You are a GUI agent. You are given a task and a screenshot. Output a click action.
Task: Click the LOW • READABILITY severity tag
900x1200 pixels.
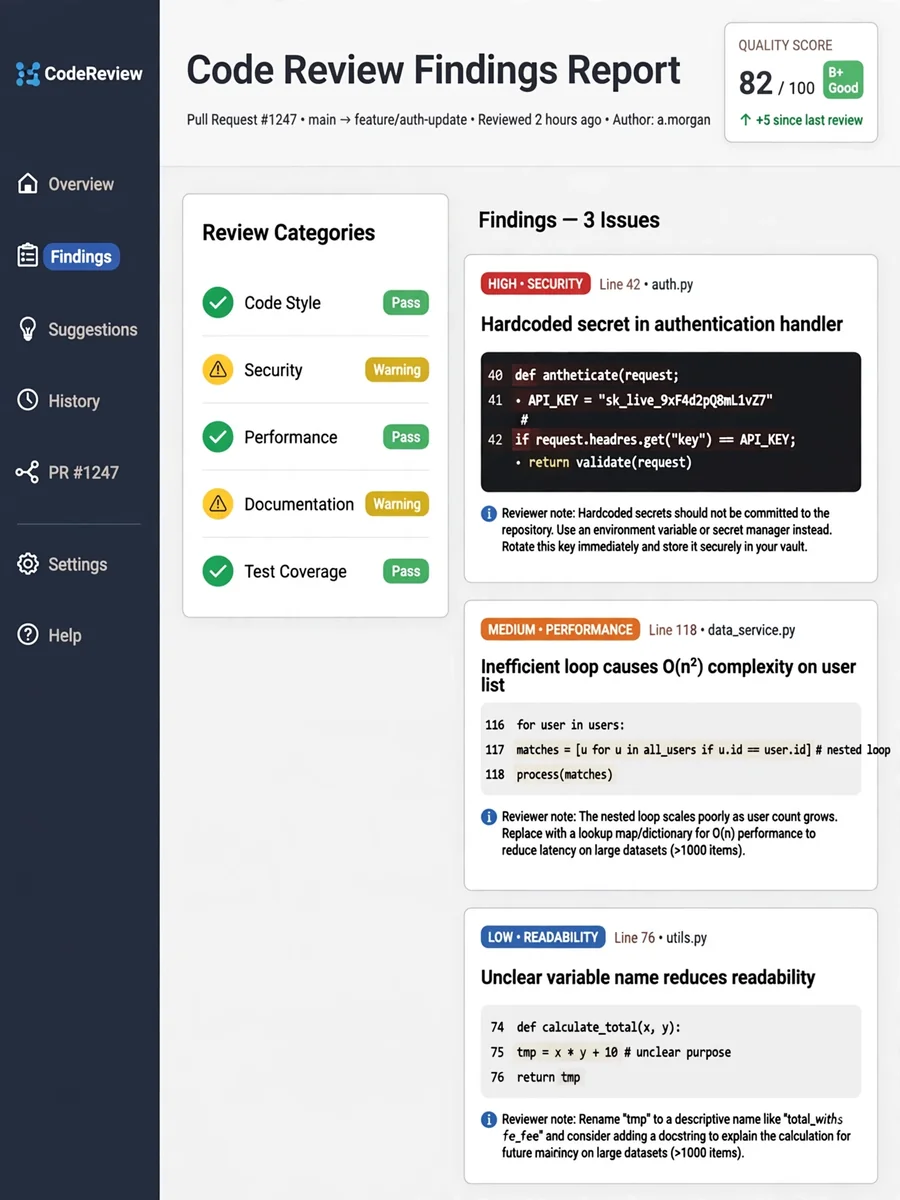pyautogui.click(x=543, y=937)
